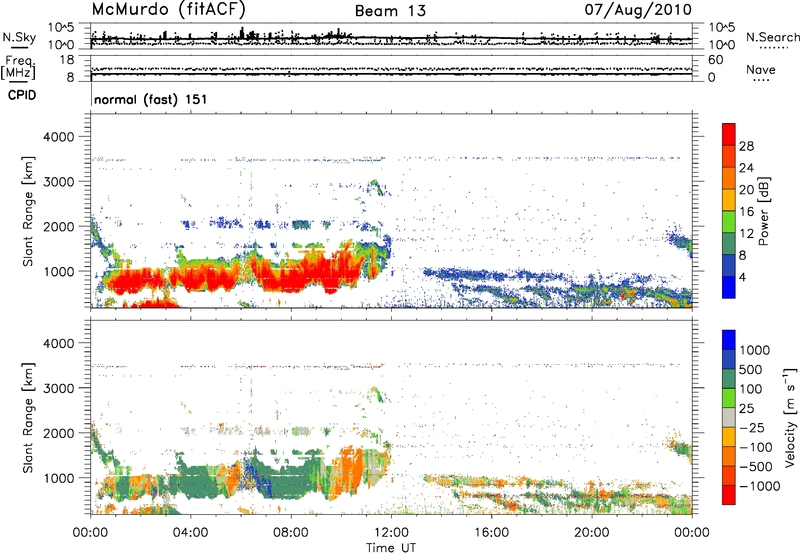This screenshot has width=800, height=554.
Task: Click the noise trace in the top panel
Action: (391, 36)
